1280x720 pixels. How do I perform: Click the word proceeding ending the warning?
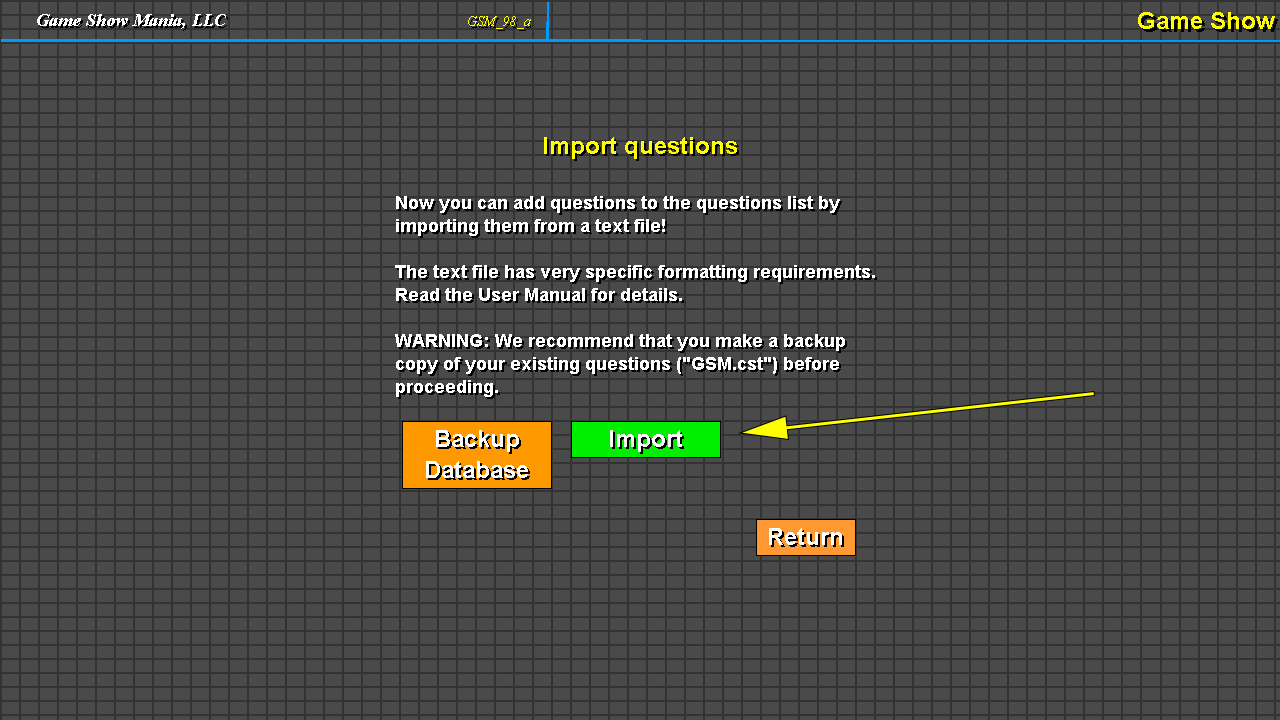point(446,388)
